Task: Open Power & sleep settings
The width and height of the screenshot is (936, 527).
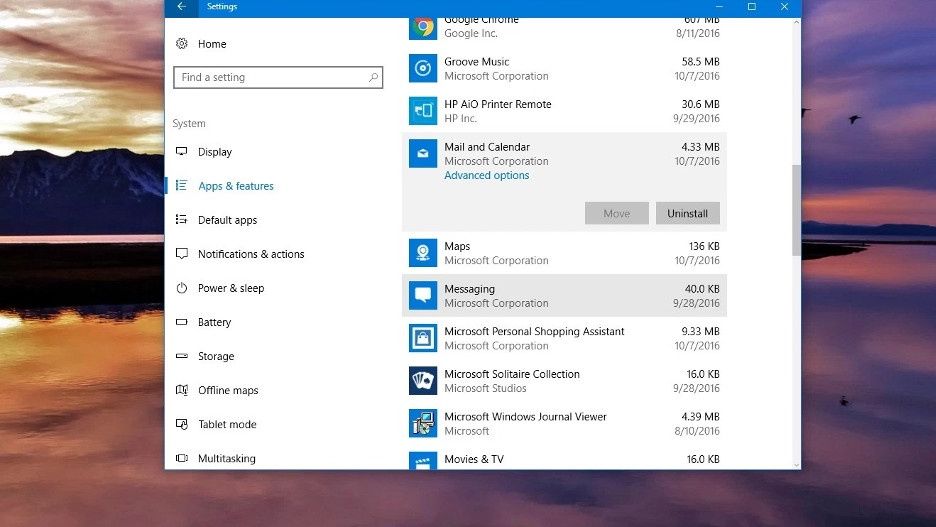Action: tap(231, 288)
